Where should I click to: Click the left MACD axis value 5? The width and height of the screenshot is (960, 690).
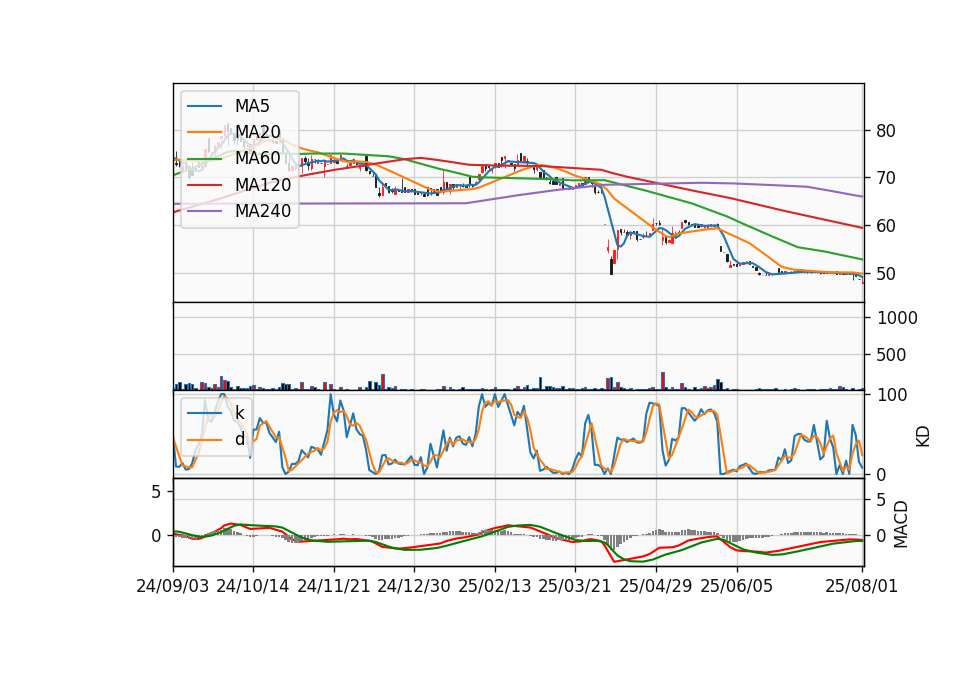pyautogui.click(x=156, y=492)
